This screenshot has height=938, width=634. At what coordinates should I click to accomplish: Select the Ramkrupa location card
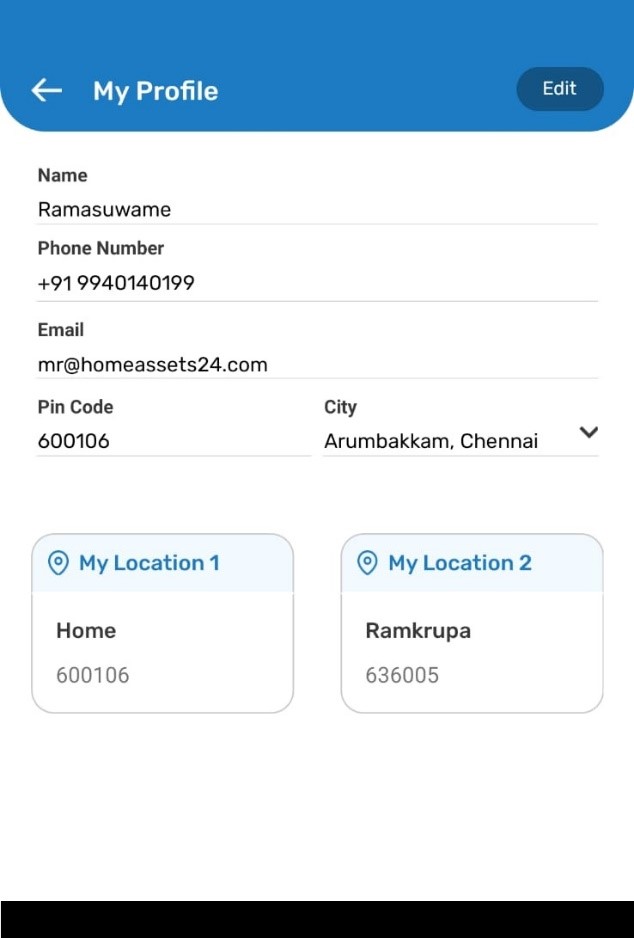pyautogui.click(x=472, y=623)
